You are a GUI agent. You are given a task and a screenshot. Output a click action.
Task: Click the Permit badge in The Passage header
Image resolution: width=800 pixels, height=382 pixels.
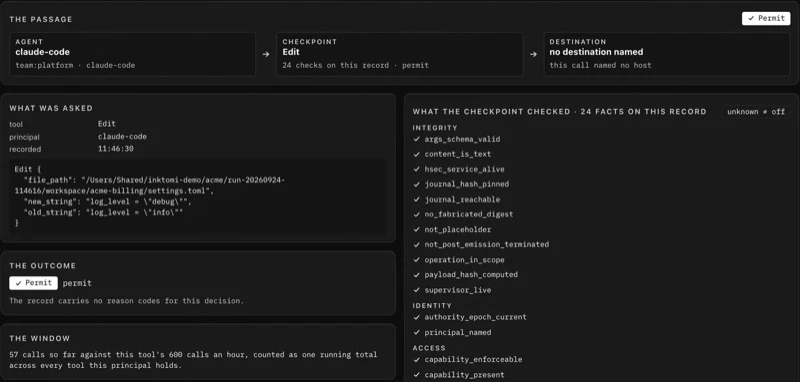click(766, 18)
